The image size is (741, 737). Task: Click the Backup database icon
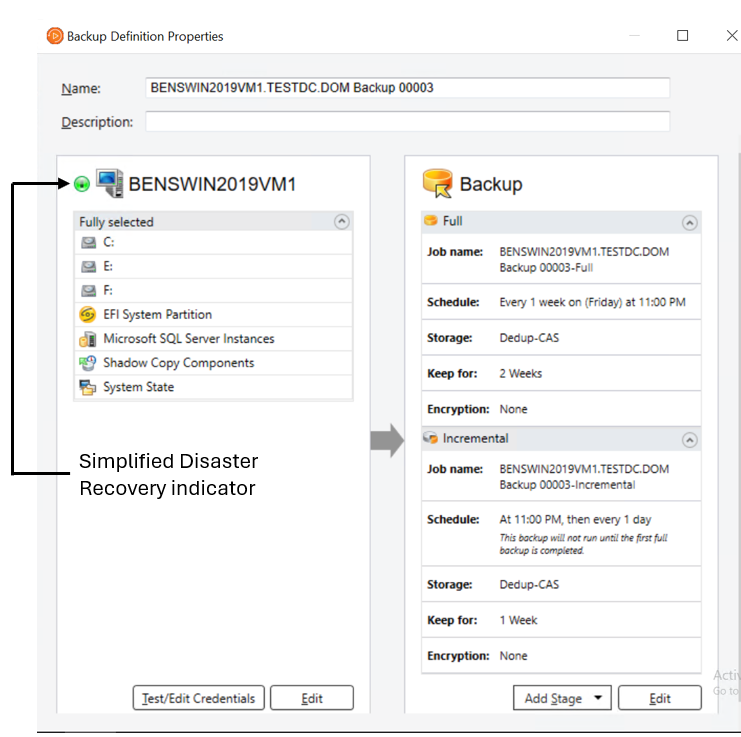(x=438, y=183)
